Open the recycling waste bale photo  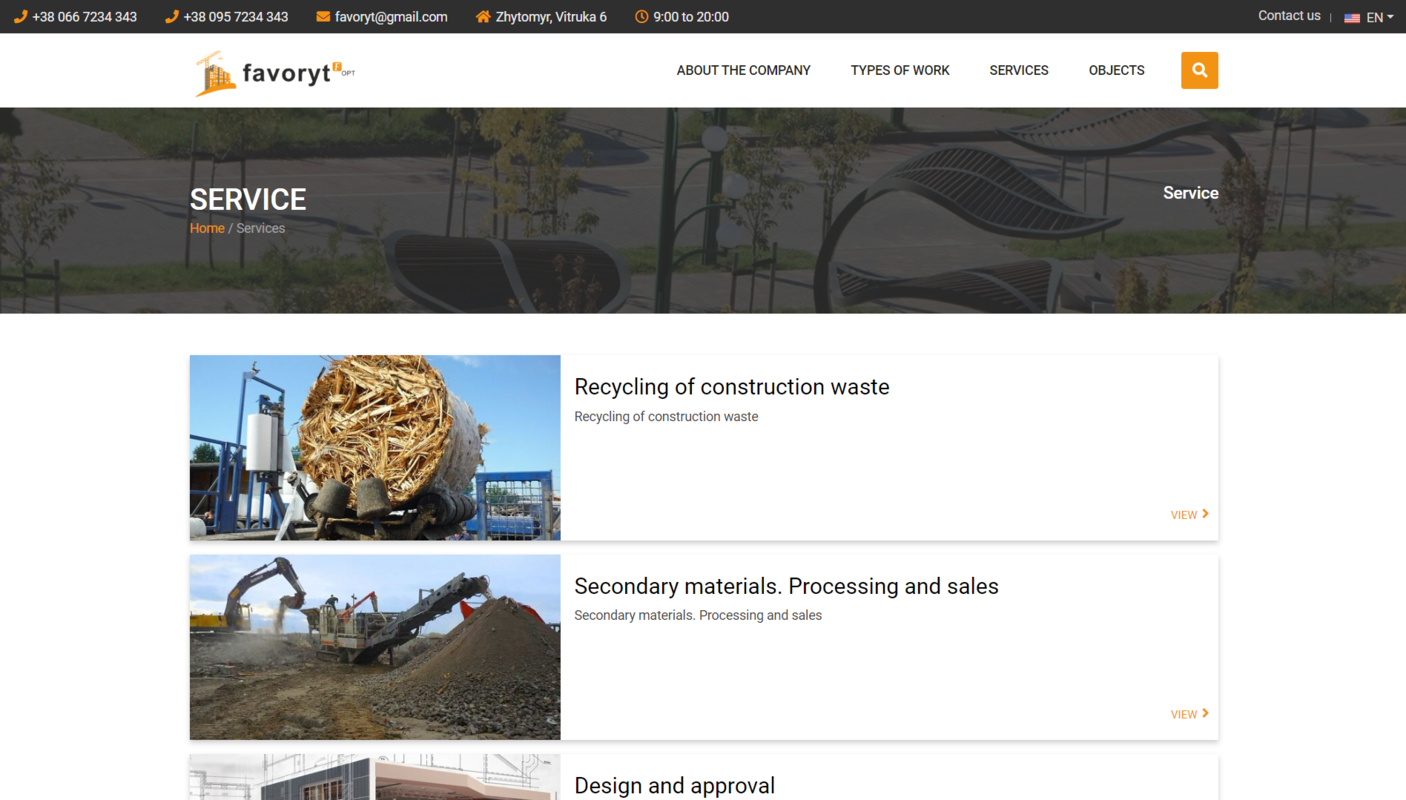point(375,448)
